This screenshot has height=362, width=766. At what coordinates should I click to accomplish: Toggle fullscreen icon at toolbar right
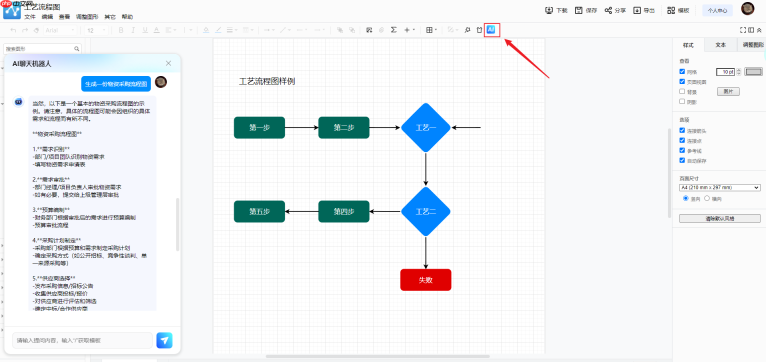(743, 30)
